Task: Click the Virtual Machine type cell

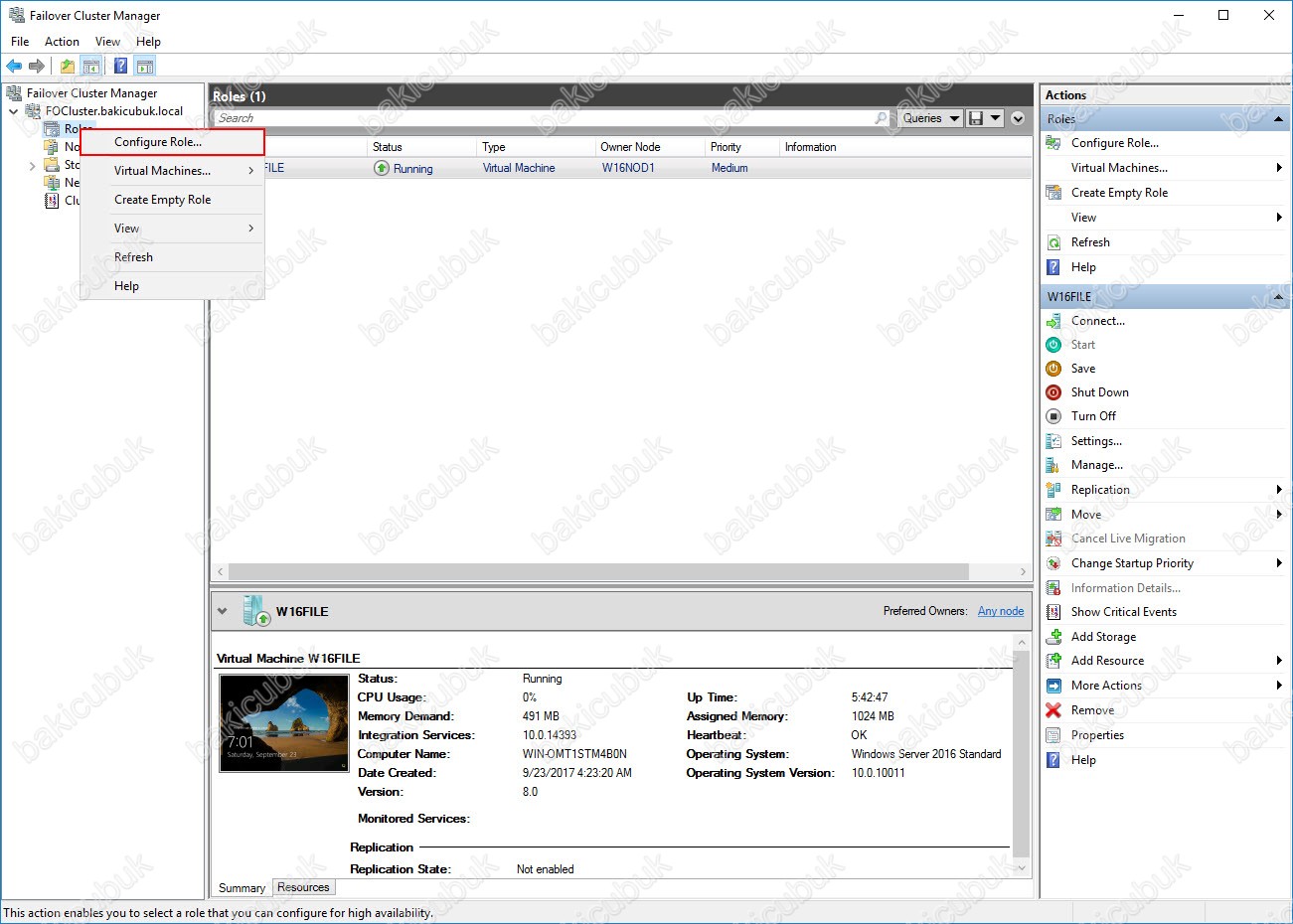Action: point(519,168)
